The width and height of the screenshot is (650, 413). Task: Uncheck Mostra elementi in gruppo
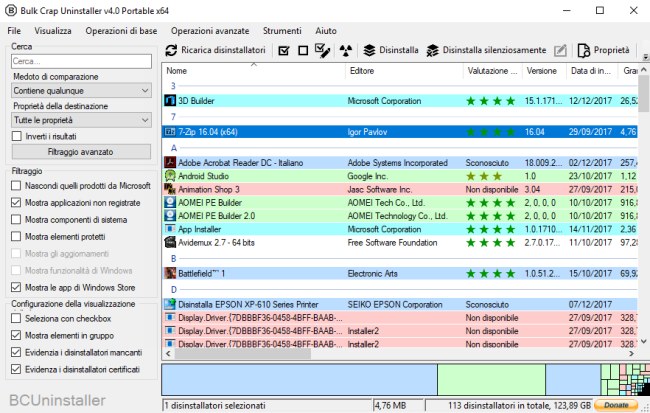(16, 335)
